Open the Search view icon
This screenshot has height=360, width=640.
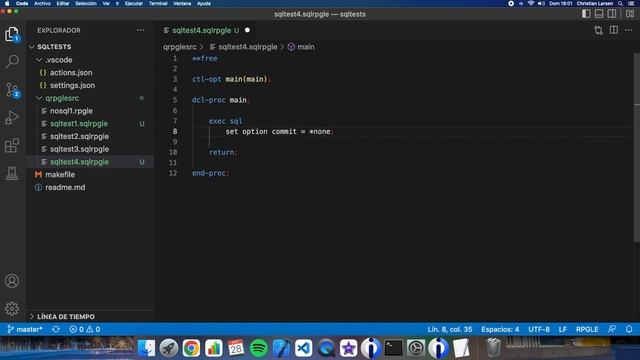pos(12,62)
